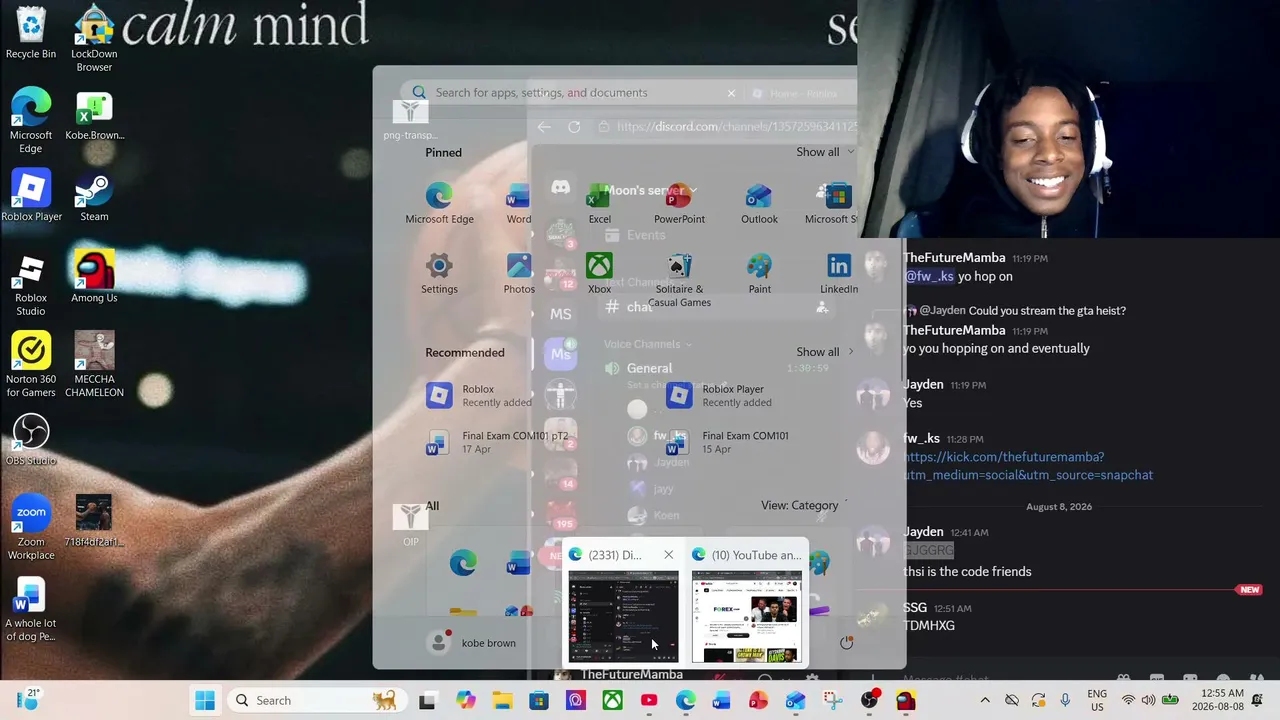Screen dimensions: 1280x720
Task: Open volume control in system tray
Action: [x=1148, y=700]
